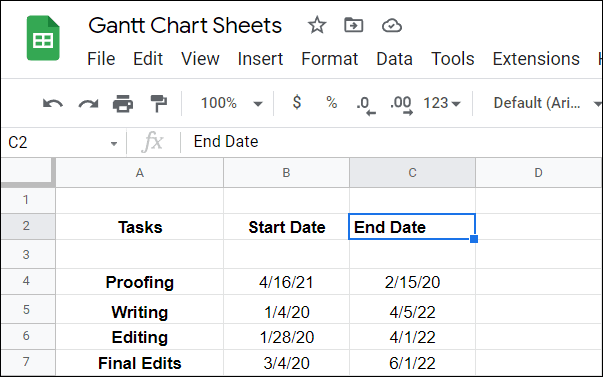Expand the 123 number format dropdown
This screenshot has width=603, height=377.
click(x=442, y=103)
